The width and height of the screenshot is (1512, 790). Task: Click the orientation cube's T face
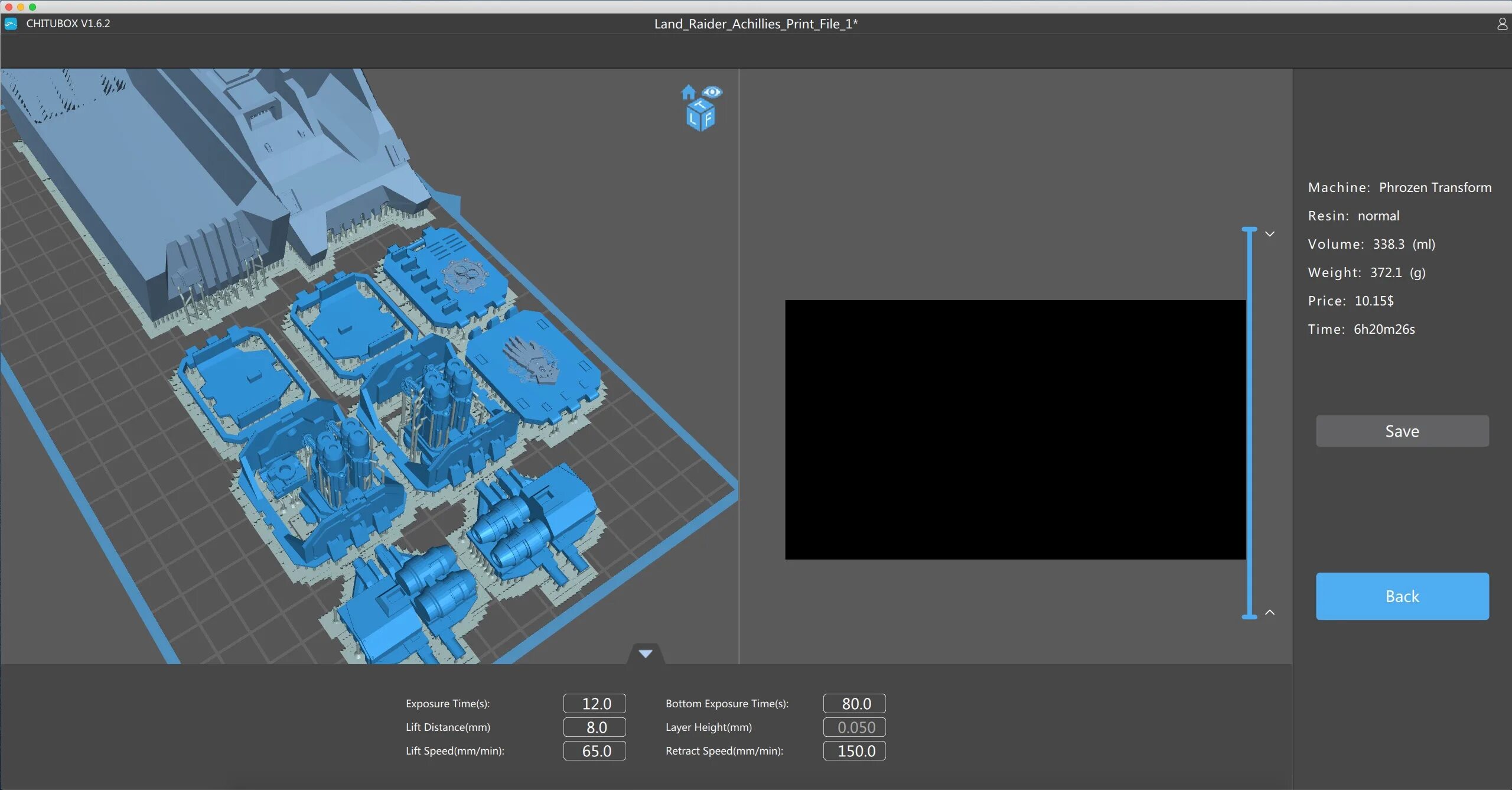click(700, 105)
